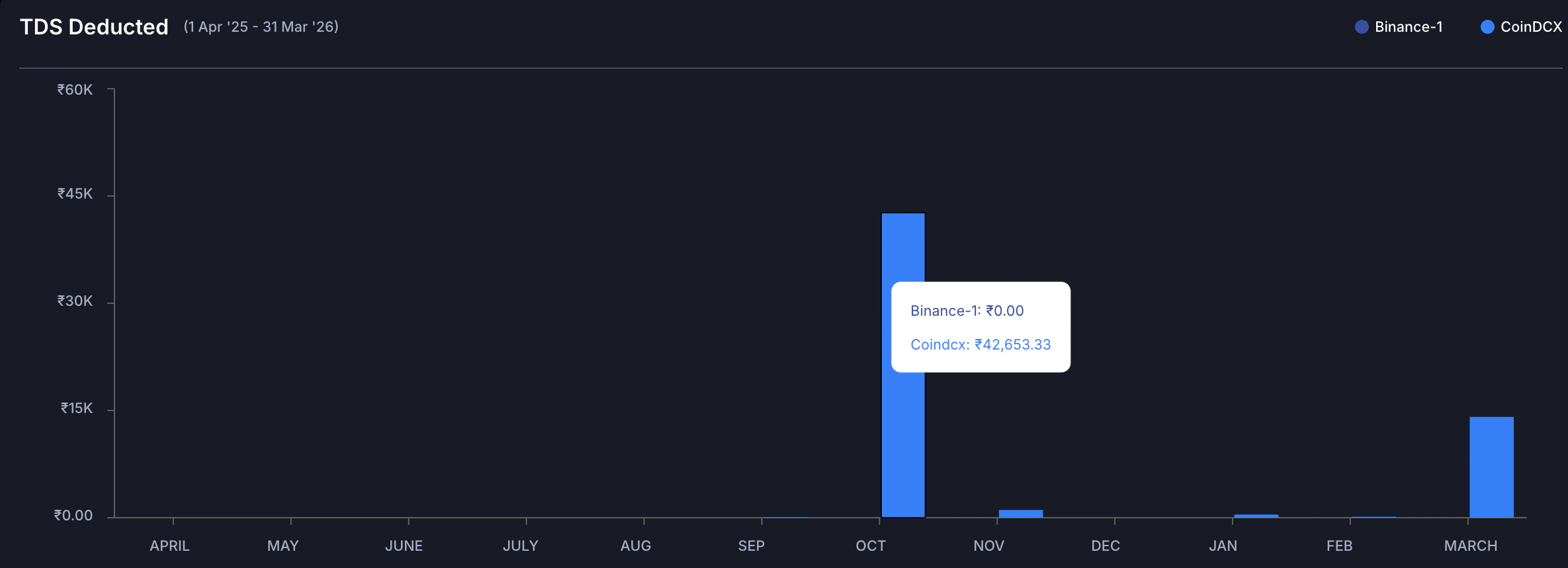
Task: Click the DEC axis label
Action: [1106, 546]
